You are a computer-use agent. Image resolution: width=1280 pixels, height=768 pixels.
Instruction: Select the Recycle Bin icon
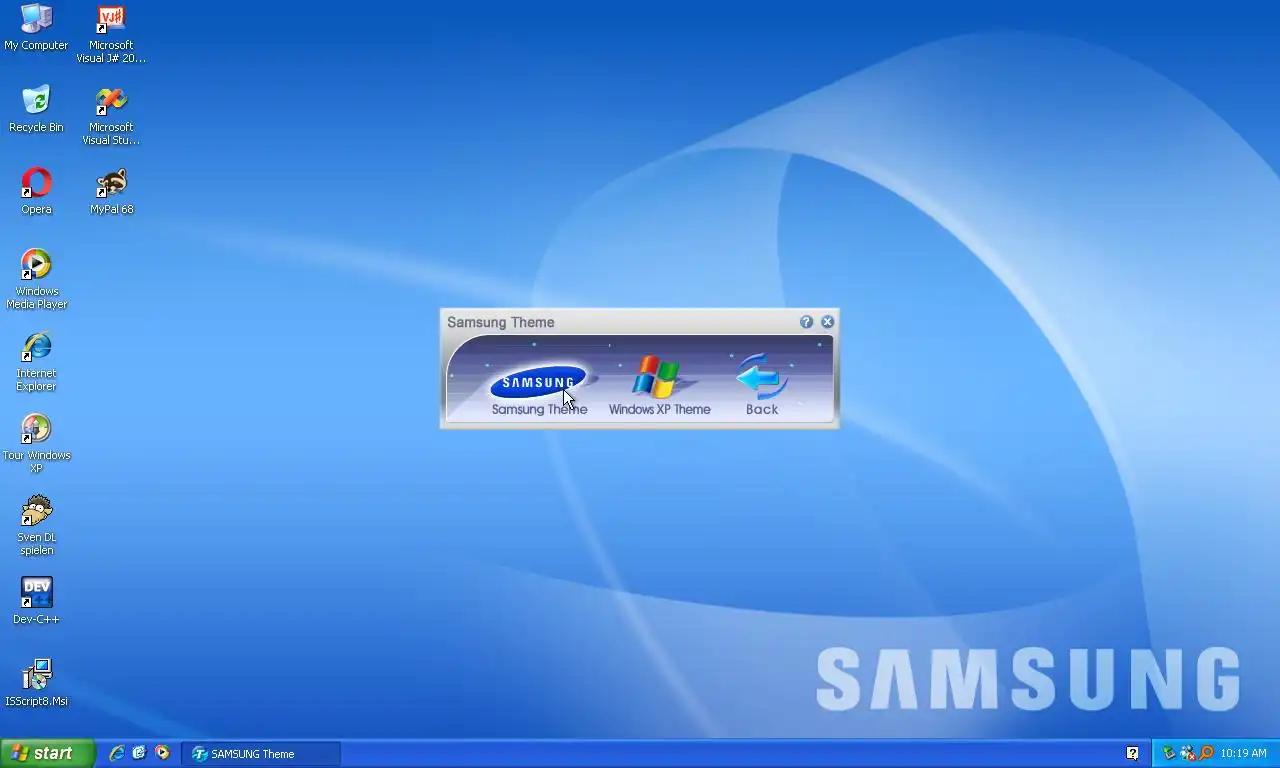[x=36, y=110]
